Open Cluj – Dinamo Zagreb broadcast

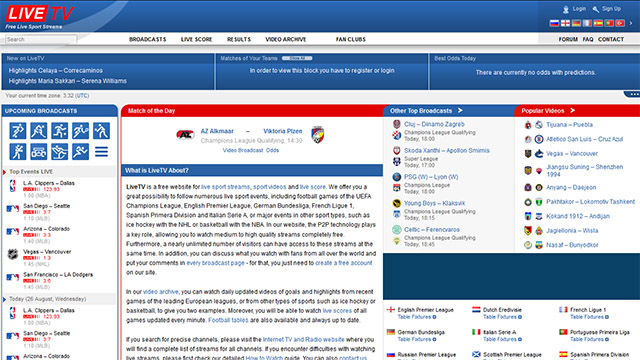point(434,124)
